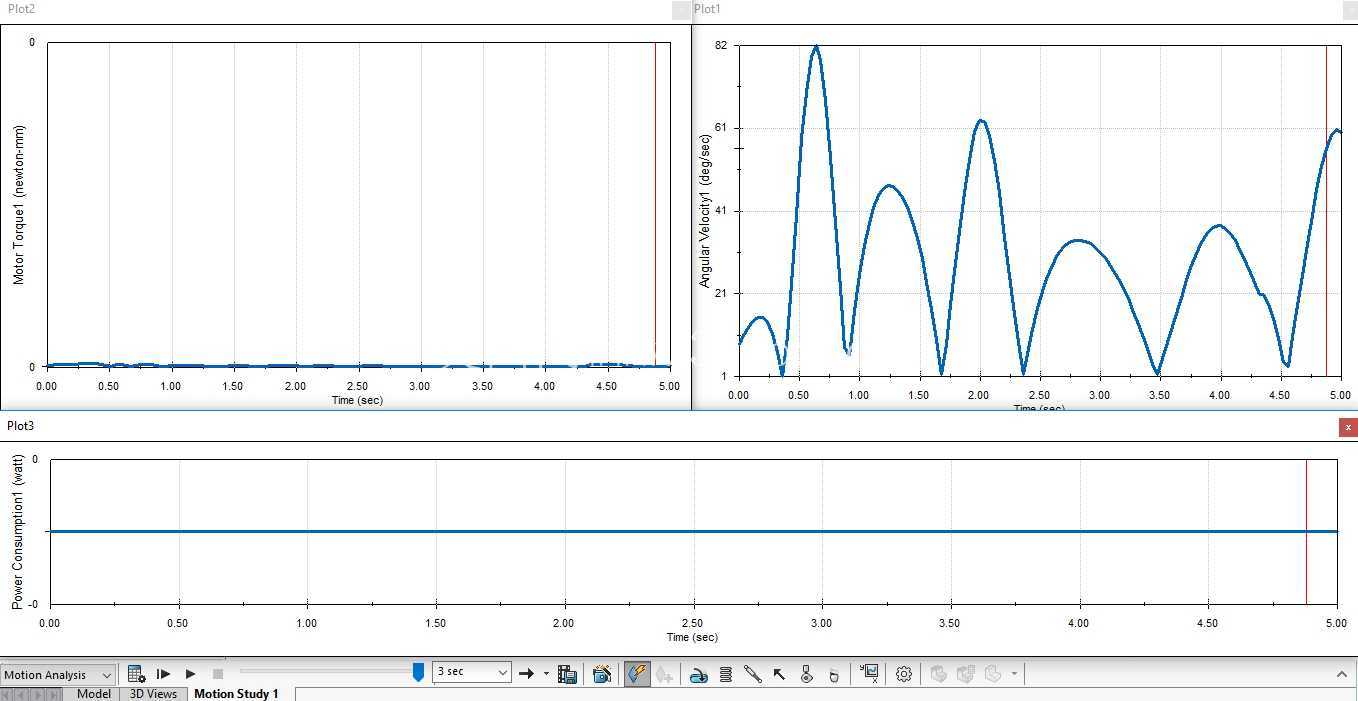Toggle the AutoKey button

click(637, 674)
